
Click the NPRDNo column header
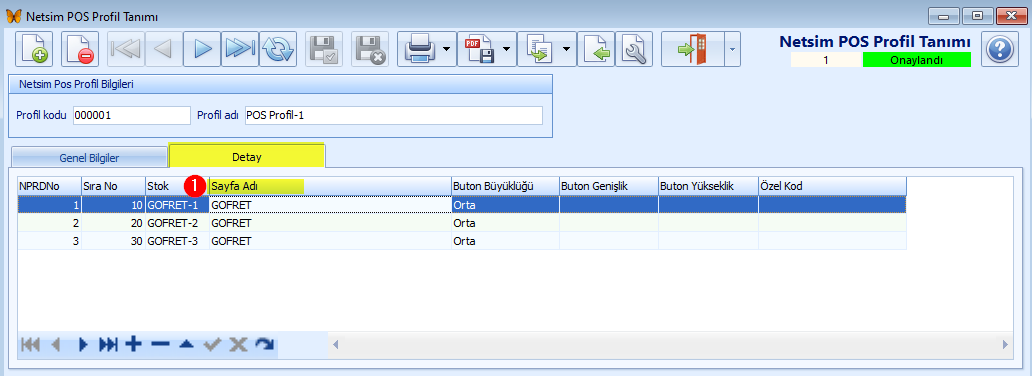pyautogui.click(x=49, y=186)
